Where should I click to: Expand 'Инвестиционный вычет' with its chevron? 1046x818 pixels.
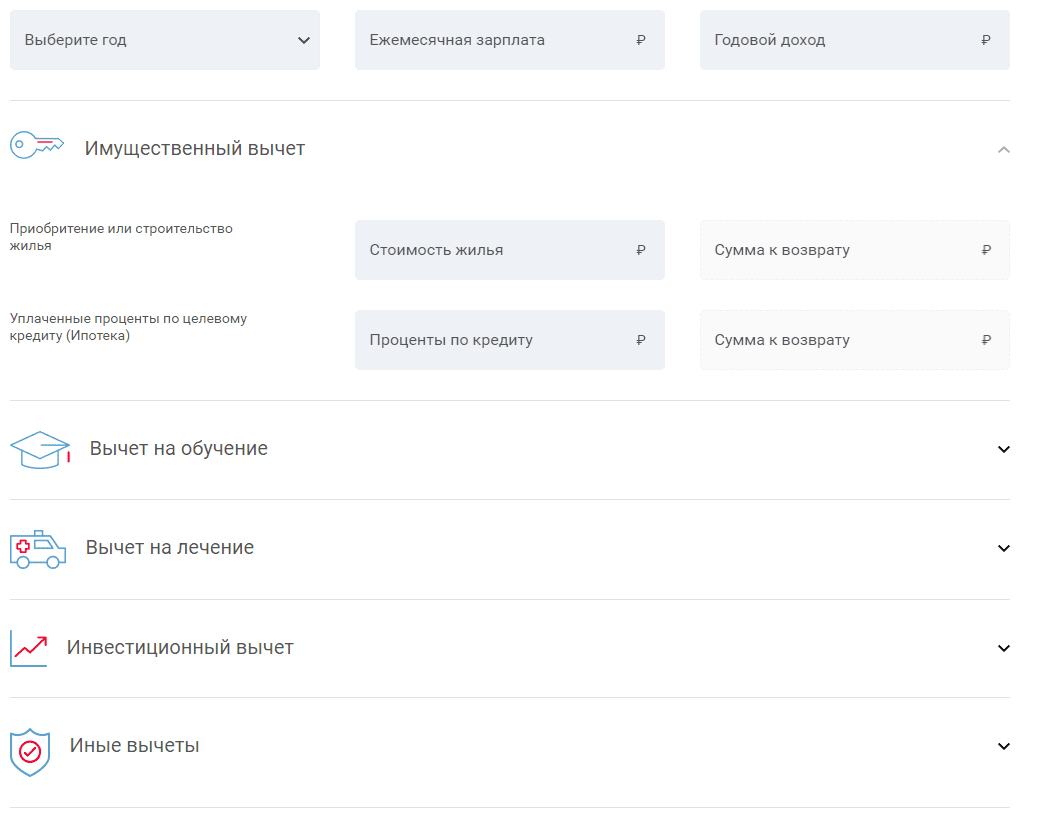pyautogui.click(x=1004, y=648)
